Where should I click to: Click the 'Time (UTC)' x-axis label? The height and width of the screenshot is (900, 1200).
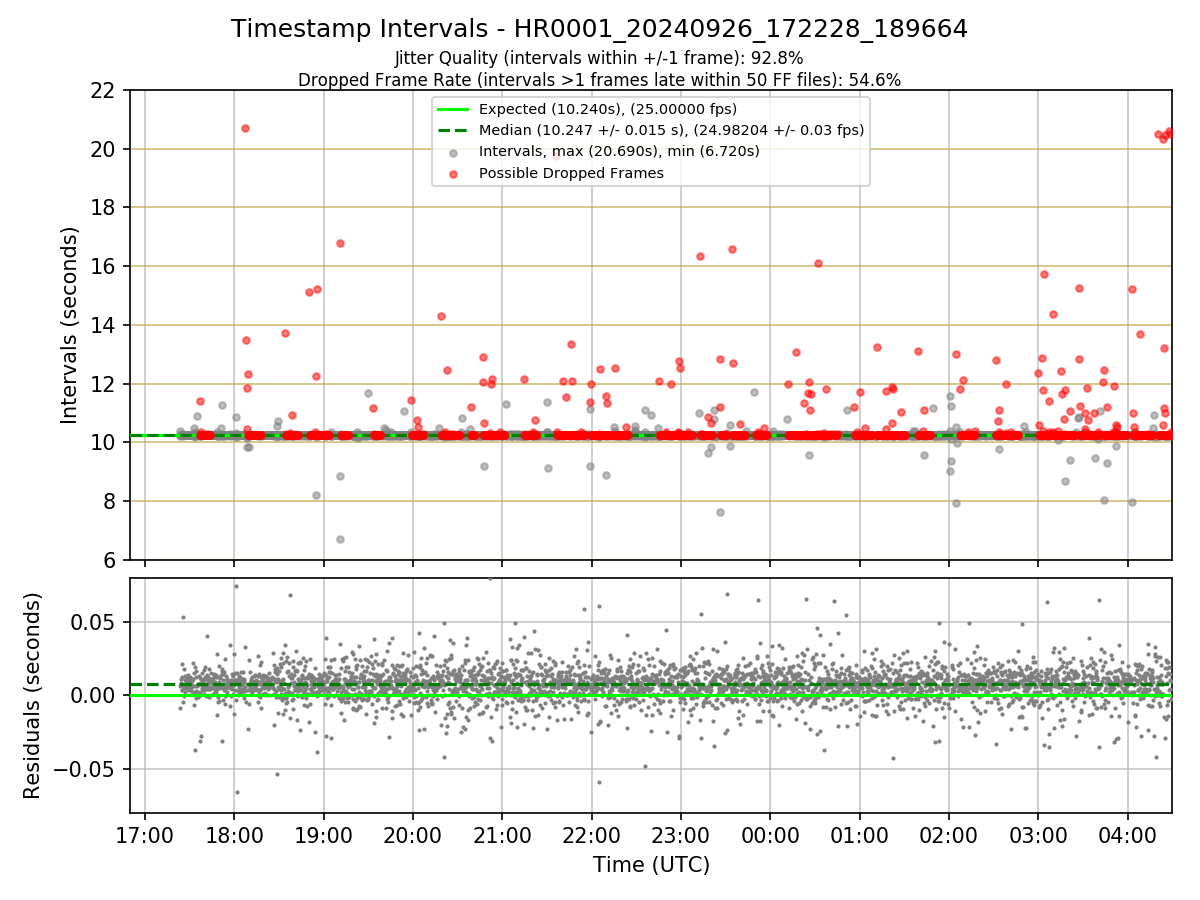tap(651, 865)
